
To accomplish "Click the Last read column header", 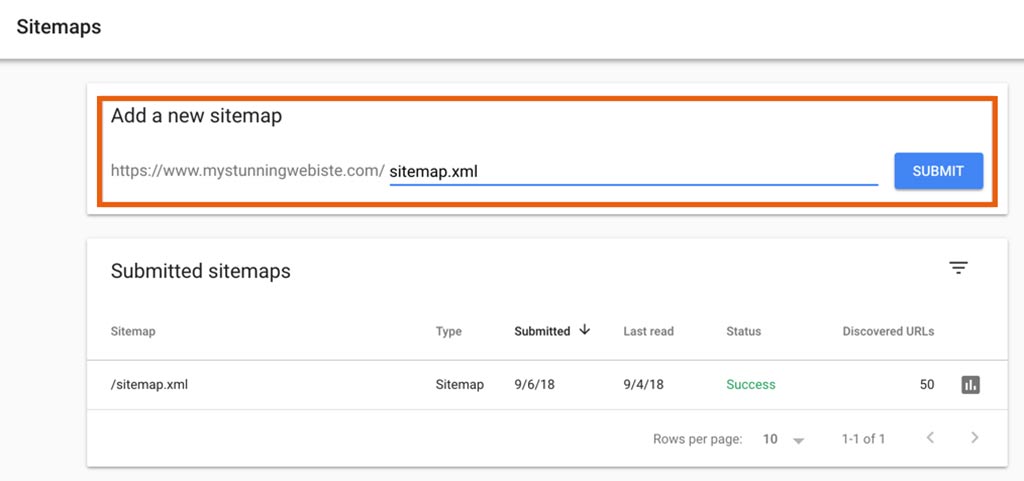I will click(649, 331).
